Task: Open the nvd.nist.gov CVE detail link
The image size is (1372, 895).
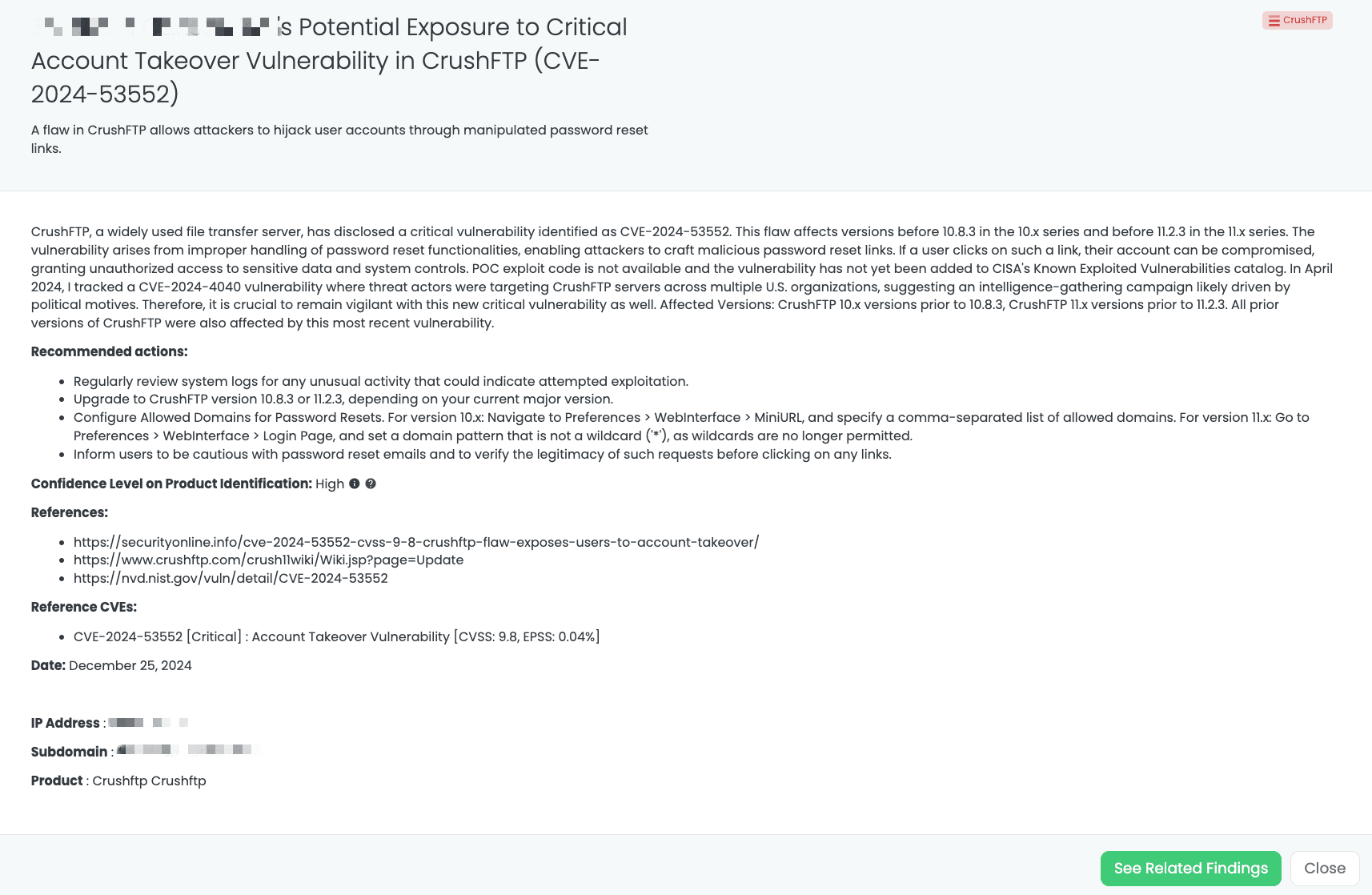Action: [x=231, y=578]
